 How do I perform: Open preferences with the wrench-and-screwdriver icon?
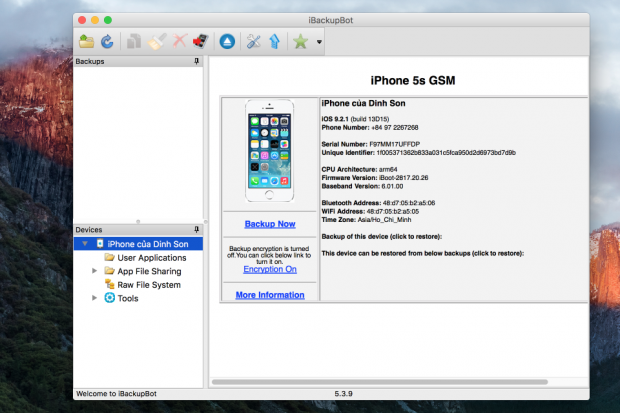(x=253, y=42)
